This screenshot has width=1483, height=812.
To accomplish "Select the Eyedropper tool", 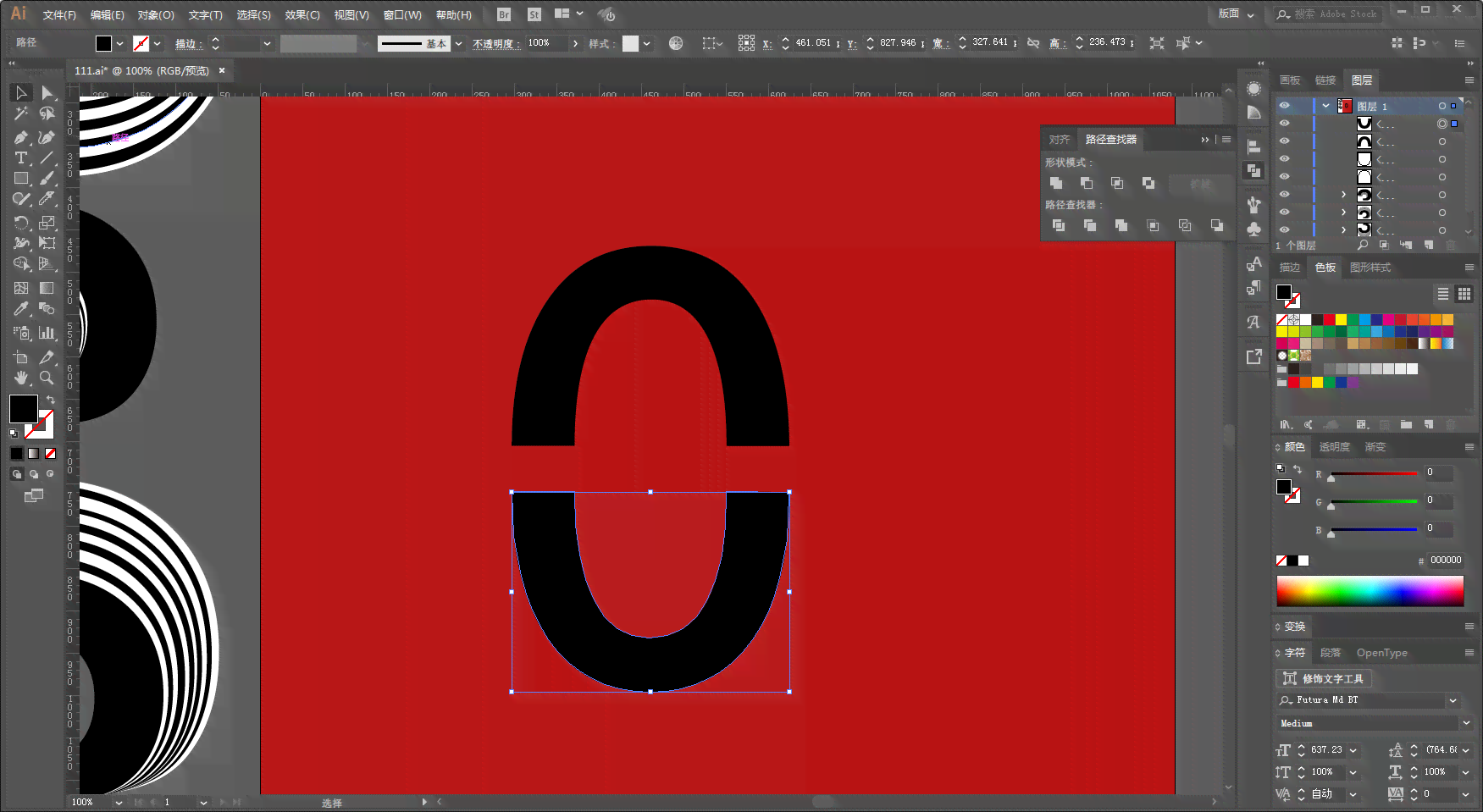I will tap(21, 309).
